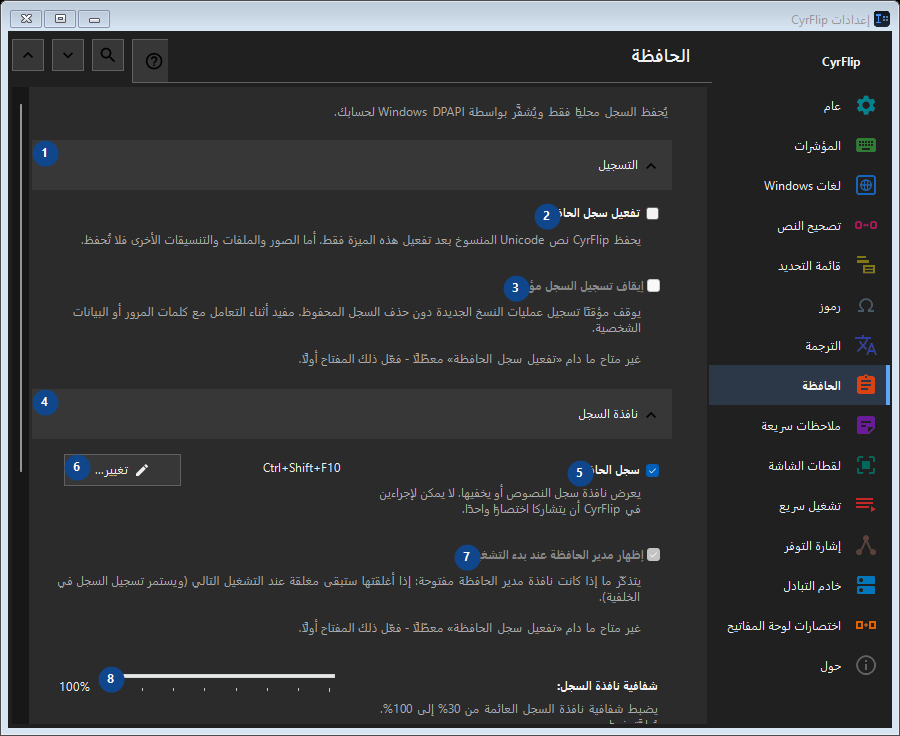The height and width of the screenshot is (736, 900).
Task: Click the CyrFlip sidebar title
Action: [841, 62]
